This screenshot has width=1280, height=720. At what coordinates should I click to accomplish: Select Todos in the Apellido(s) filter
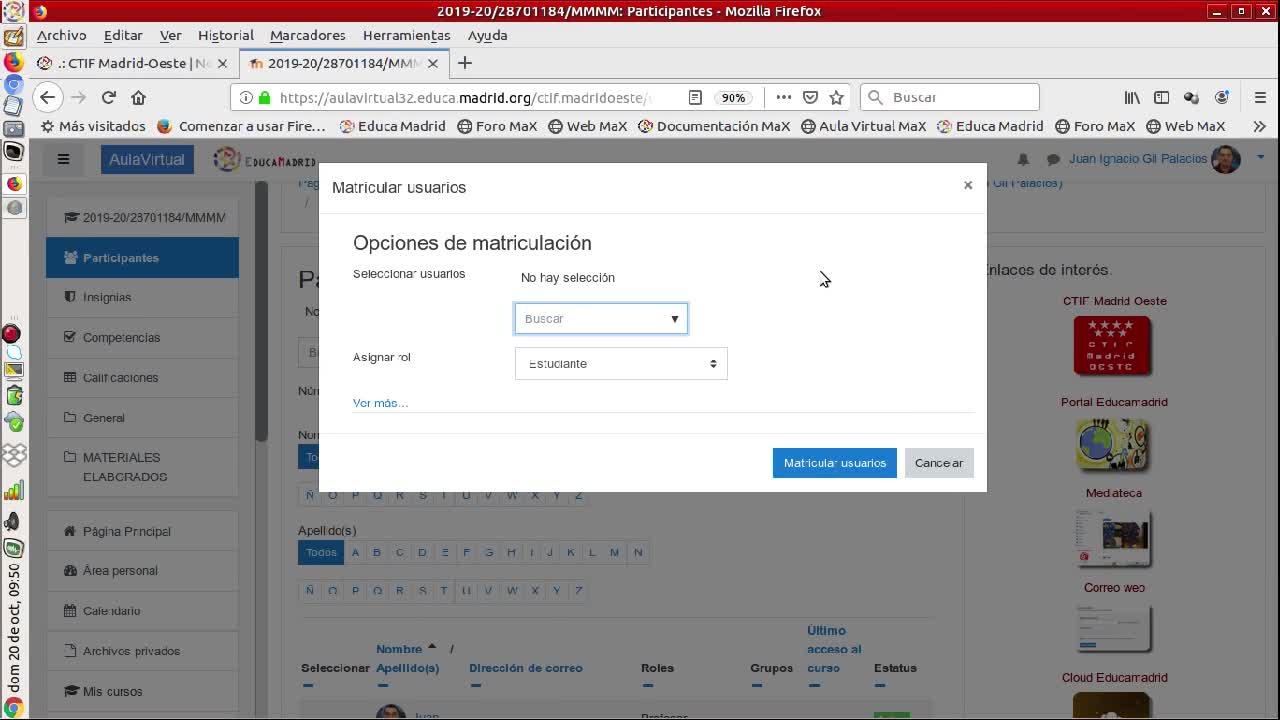tap(321, 552)
